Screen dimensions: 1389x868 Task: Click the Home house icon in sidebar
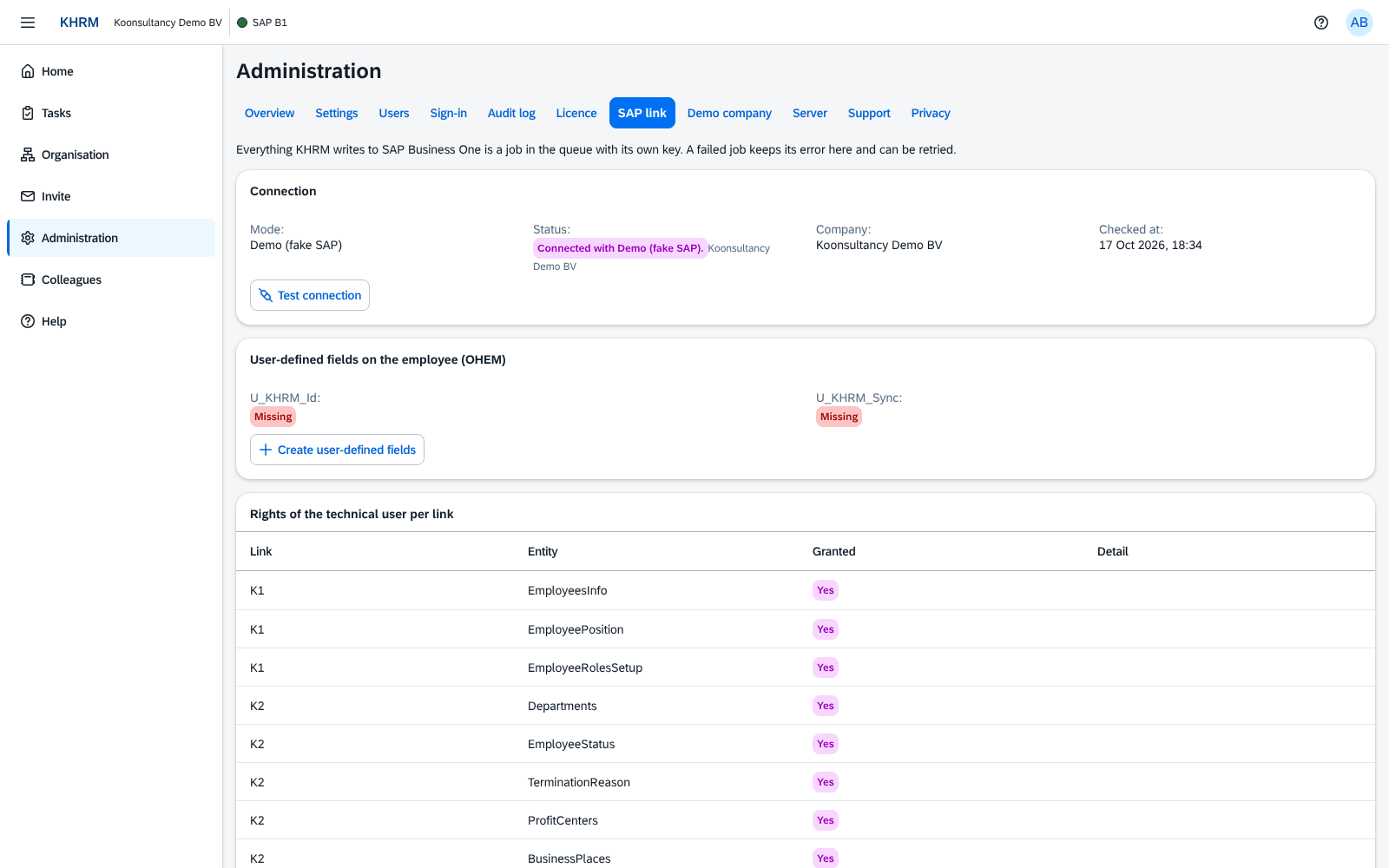28,71
